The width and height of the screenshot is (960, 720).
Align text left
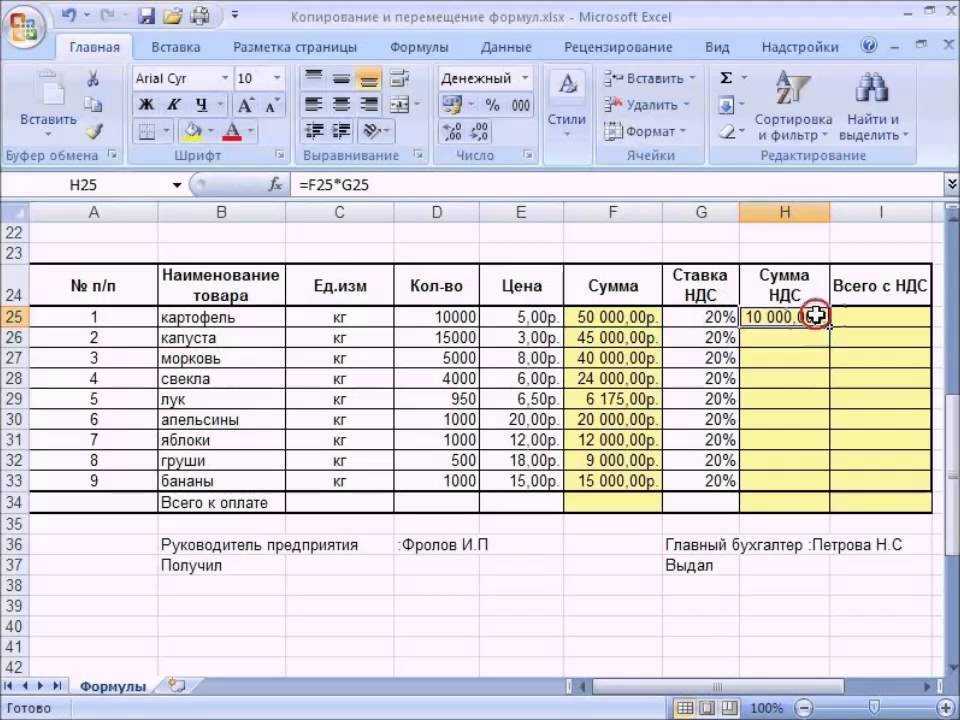(313, 105)
